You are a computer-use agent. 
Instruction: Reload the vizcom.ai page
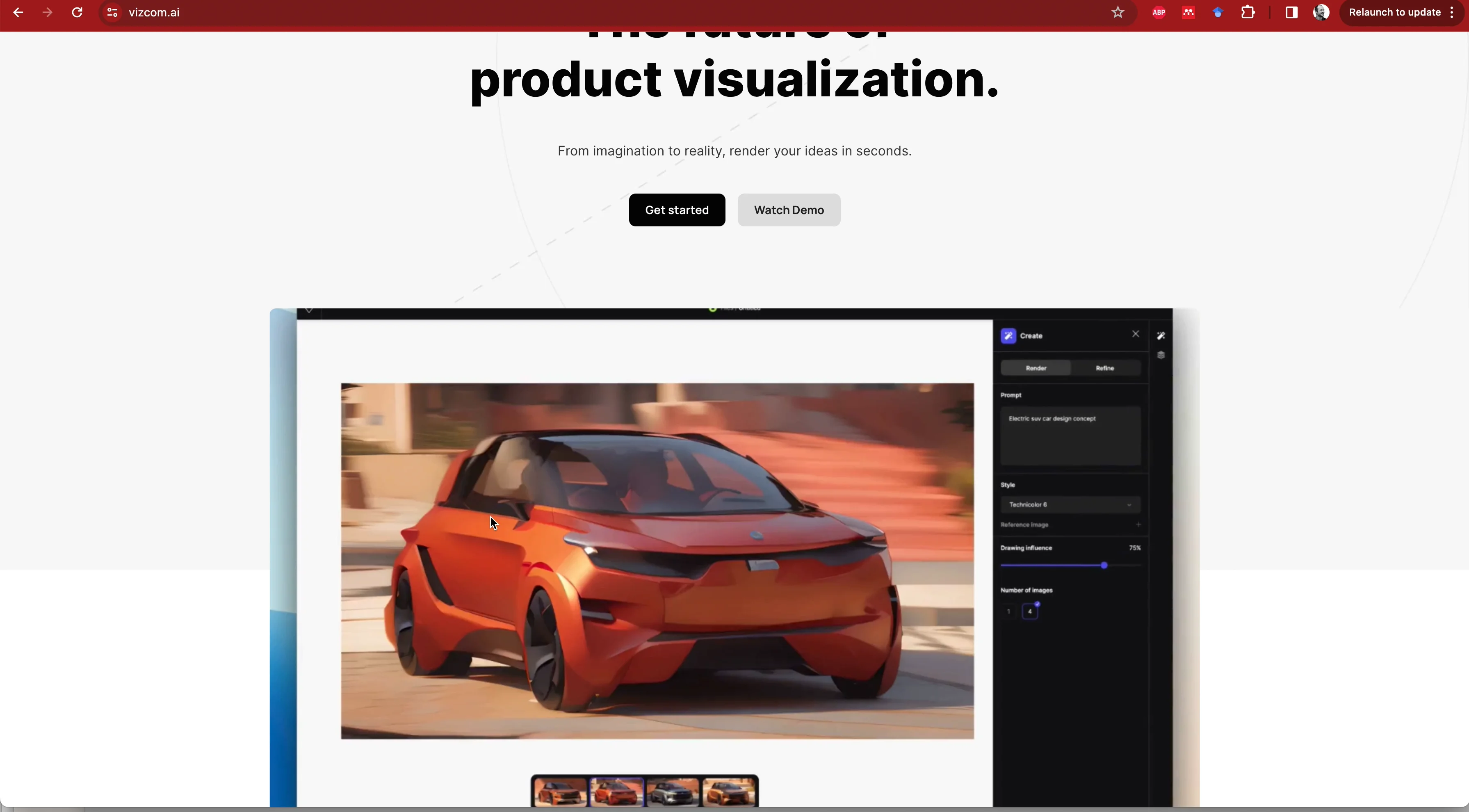78,13
